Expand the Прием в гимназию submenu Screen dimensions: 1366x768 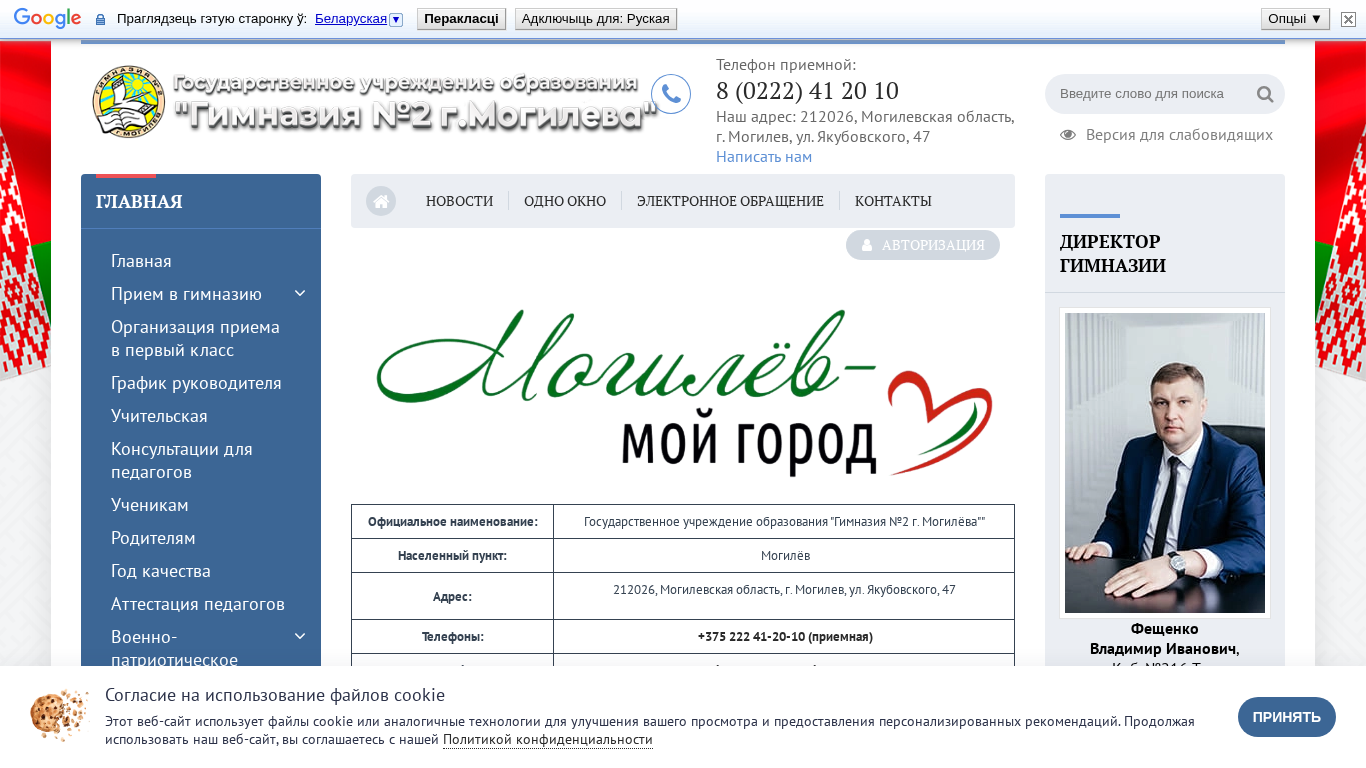pos(299,293)
